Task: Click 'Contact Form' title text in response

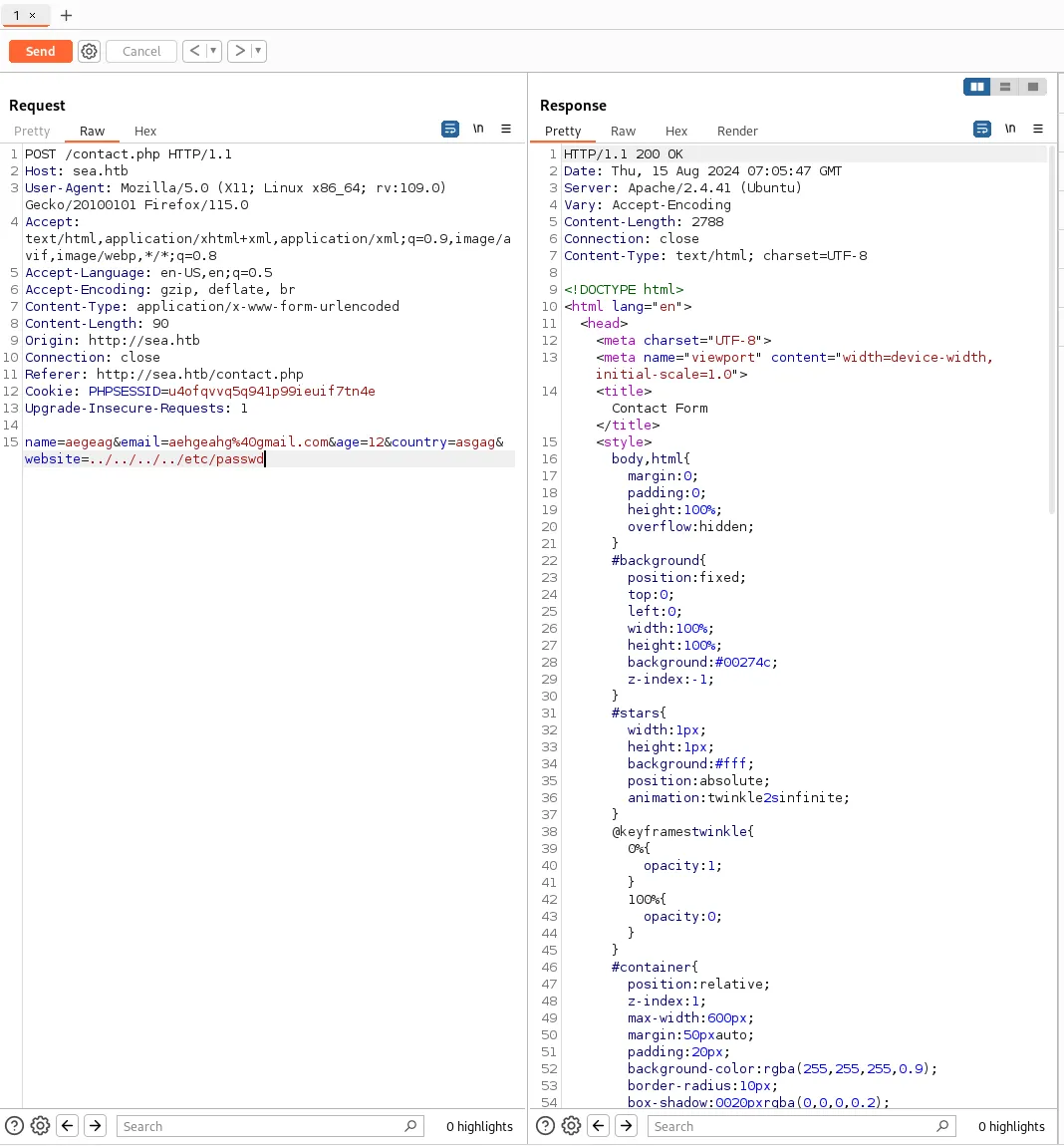Action: [x=660, y=409]
